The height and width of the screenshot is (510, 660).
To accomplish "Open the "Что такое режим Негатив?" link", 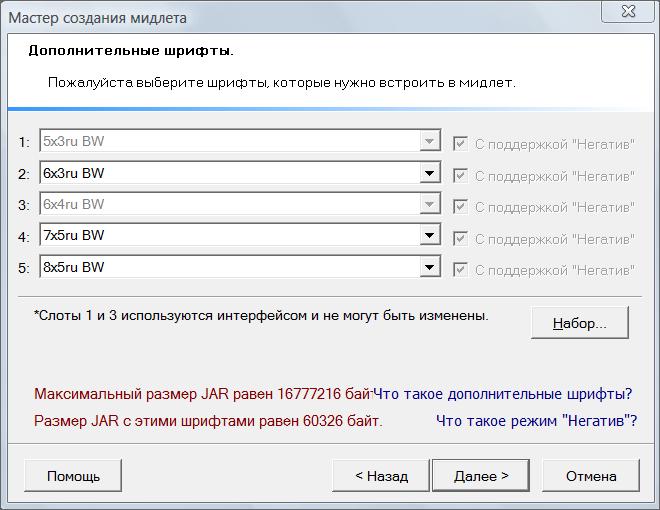I will point(536,421).
